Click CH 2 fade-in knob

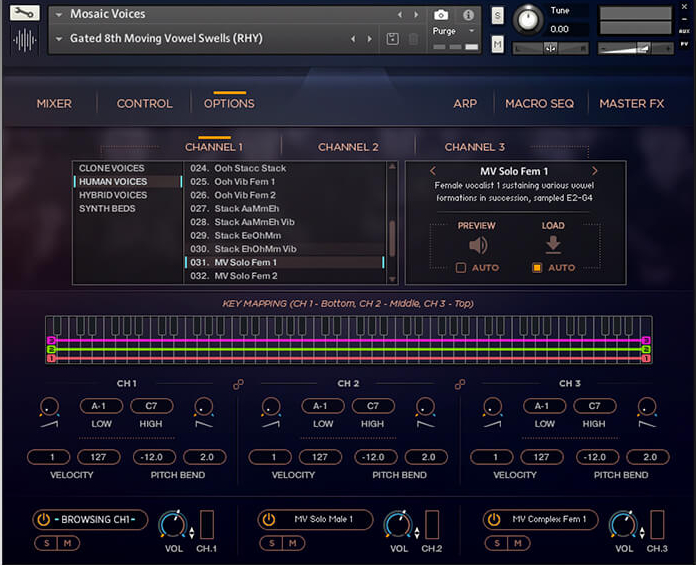(x=271, y=407)
